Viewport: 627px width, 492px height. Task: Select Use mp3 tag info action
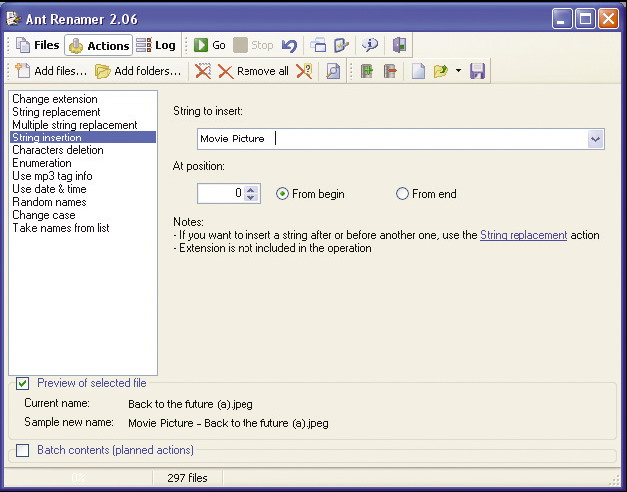[x=83, y=176]
